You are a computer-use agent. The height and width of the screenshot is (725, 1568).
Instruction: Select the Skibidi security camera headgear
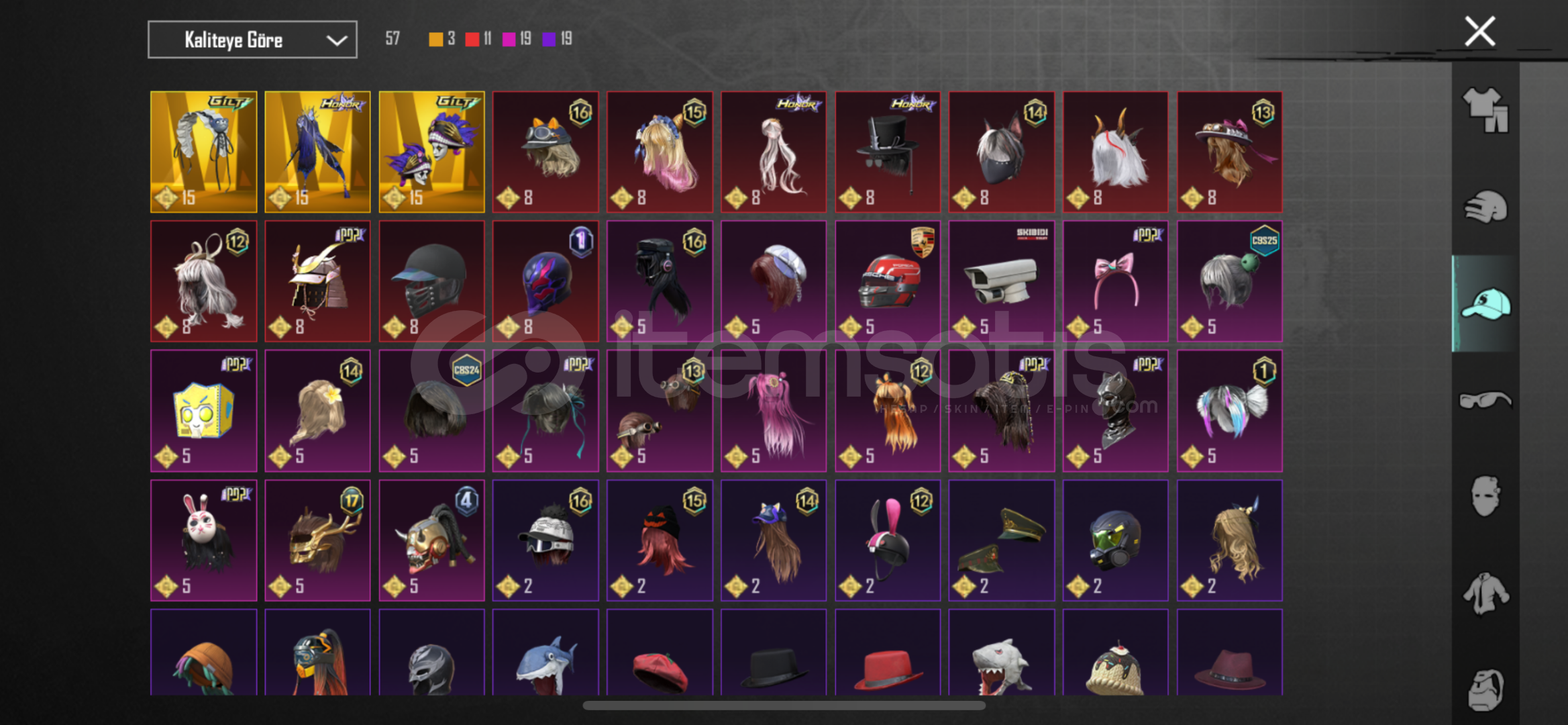[1002, 281]
